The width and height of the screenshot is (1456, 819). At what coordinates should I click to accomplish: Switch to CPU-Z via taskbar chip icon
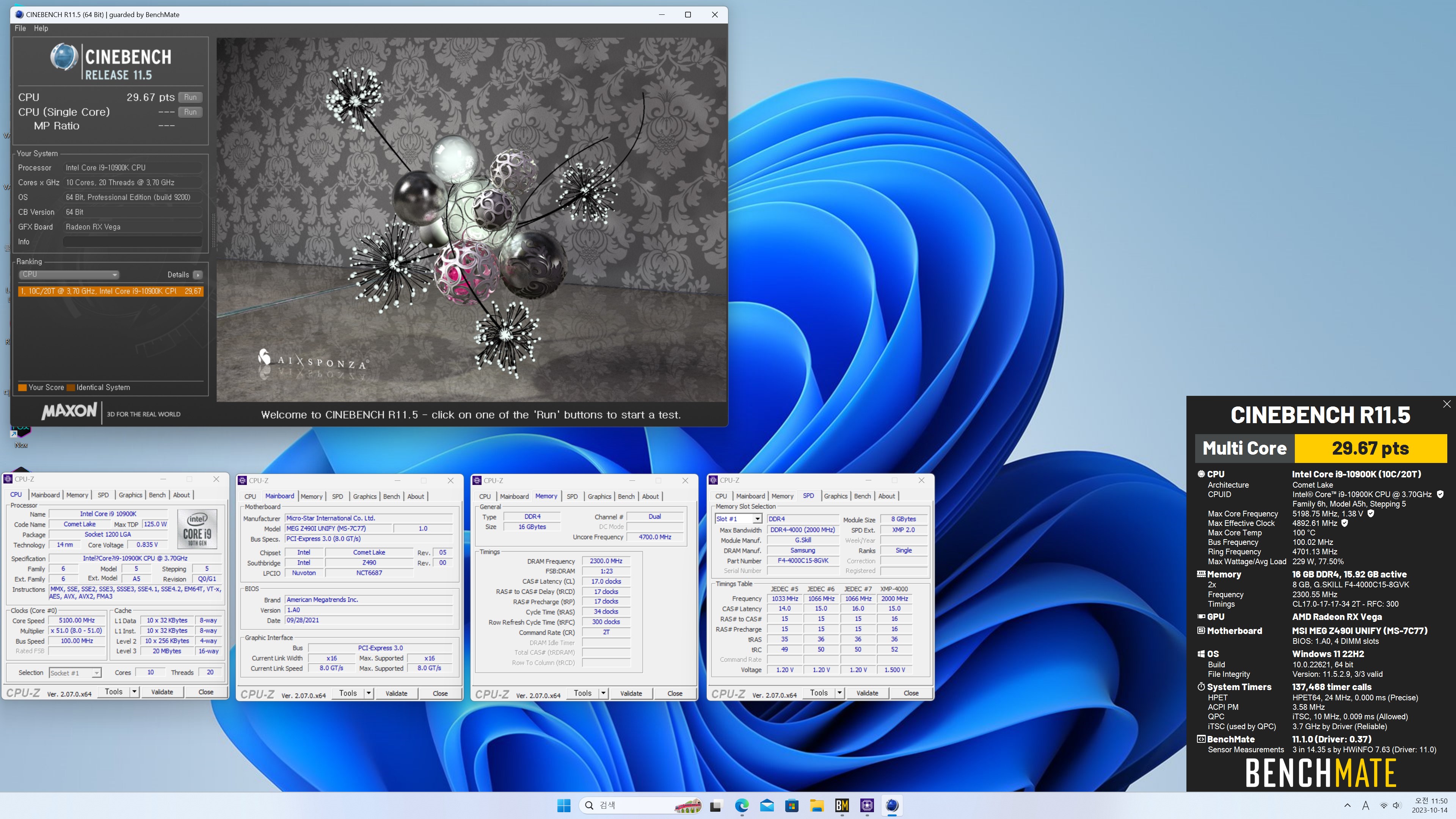[x=867, y=805]
